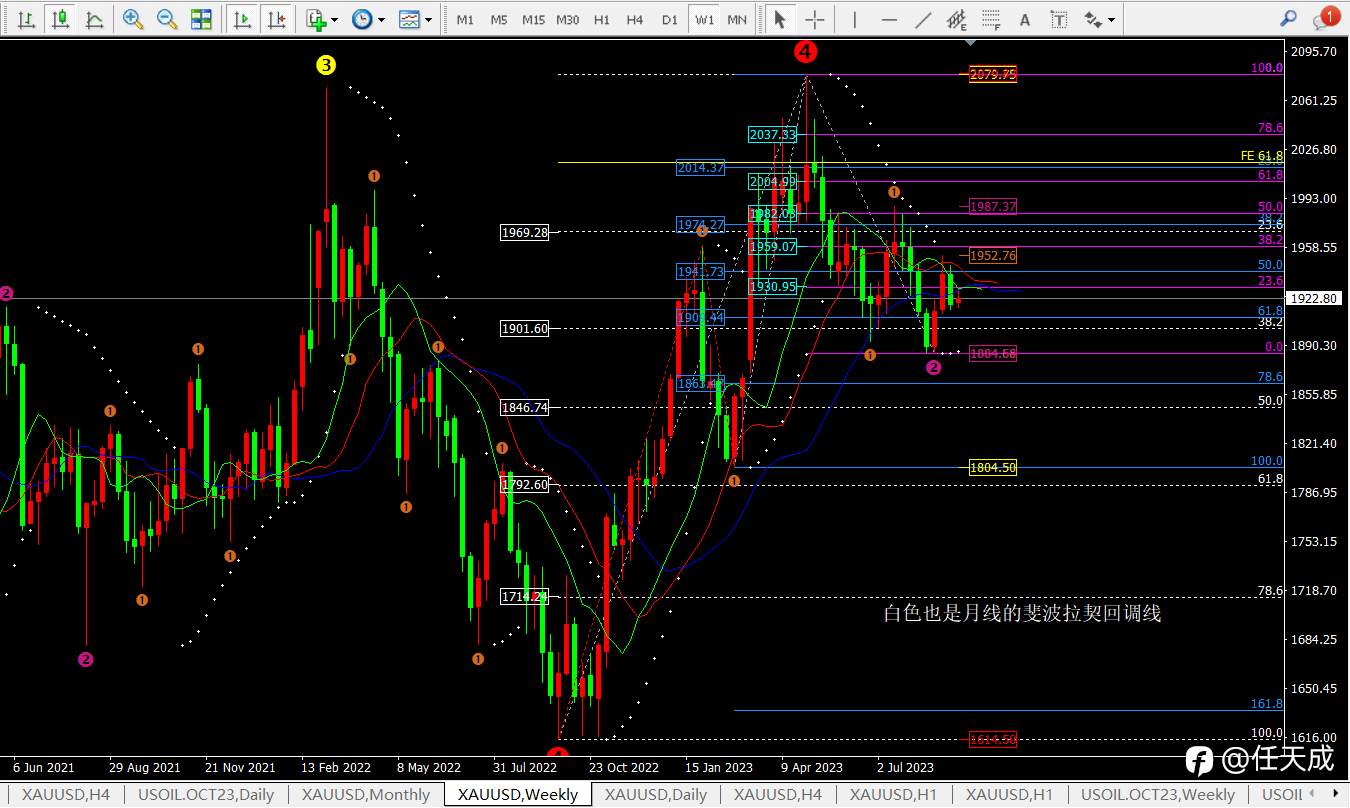This screenshot has width=1350, height=808.
Task: Set timeframe to M1
Action: pyautogui.click(x=465, y=19)
